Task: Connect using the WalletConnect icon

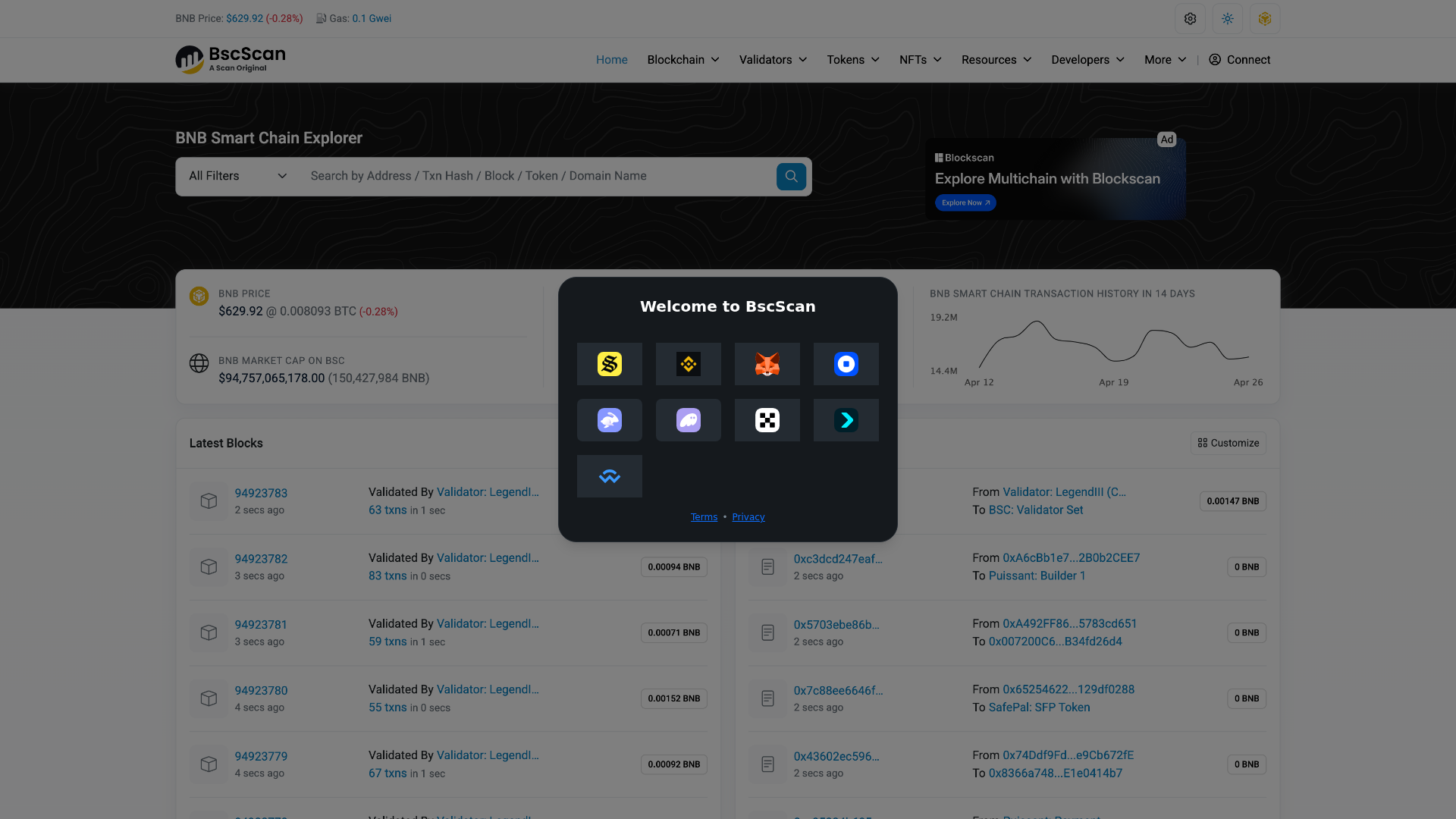Action: pyautogui.click(x=609, y=476)
